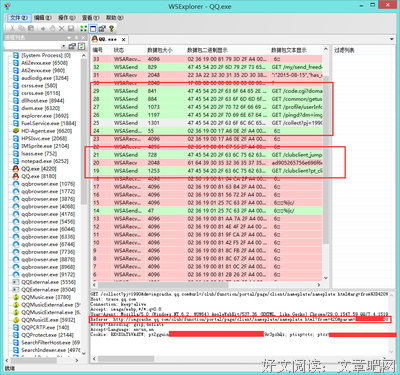Click QQMusic.exe [3780] icon
This screenshot has height=375, width=400.
coord(16,297)
